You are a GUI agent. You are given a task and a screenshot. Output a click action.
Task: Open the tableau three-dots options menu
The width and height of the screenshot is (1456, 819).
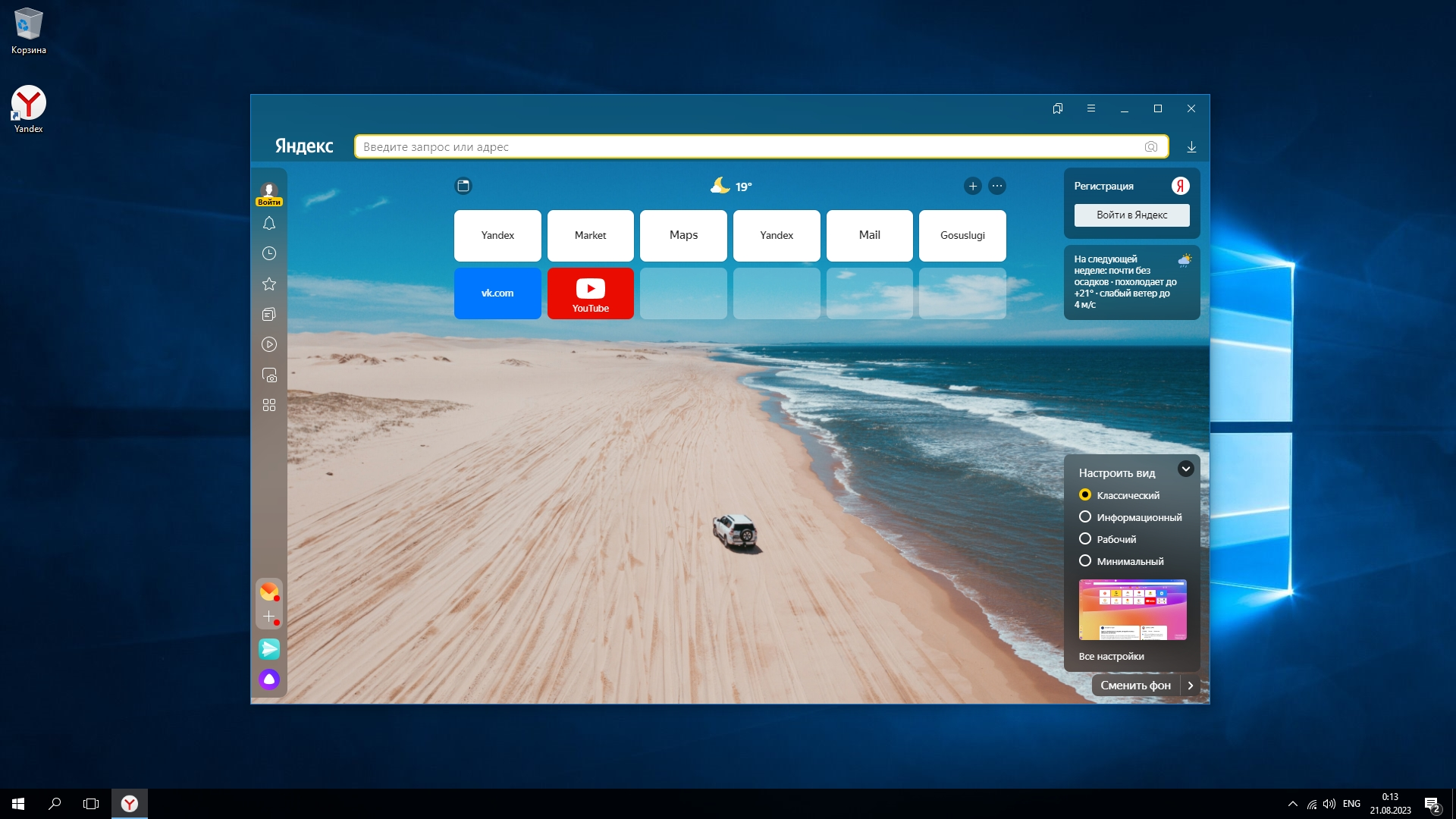coord(997,186)
